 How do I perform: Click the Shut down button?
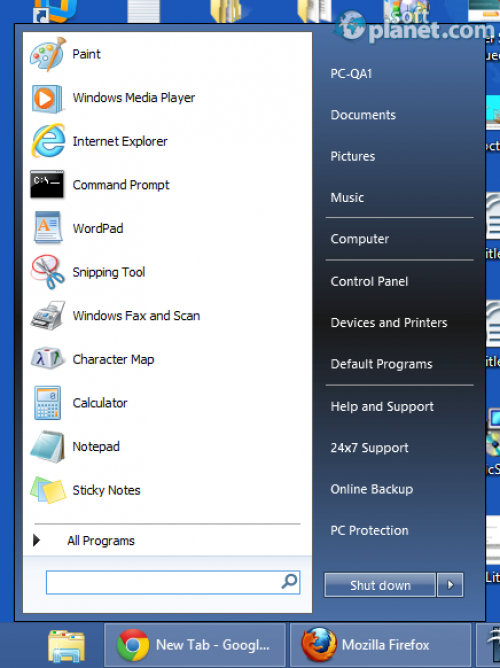(380, 585)
